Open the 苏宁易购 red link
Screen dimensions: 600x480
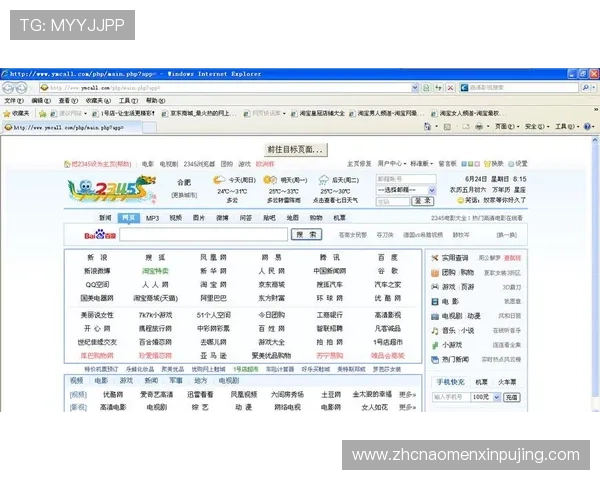pyautogui.click(x=329, y=356)
